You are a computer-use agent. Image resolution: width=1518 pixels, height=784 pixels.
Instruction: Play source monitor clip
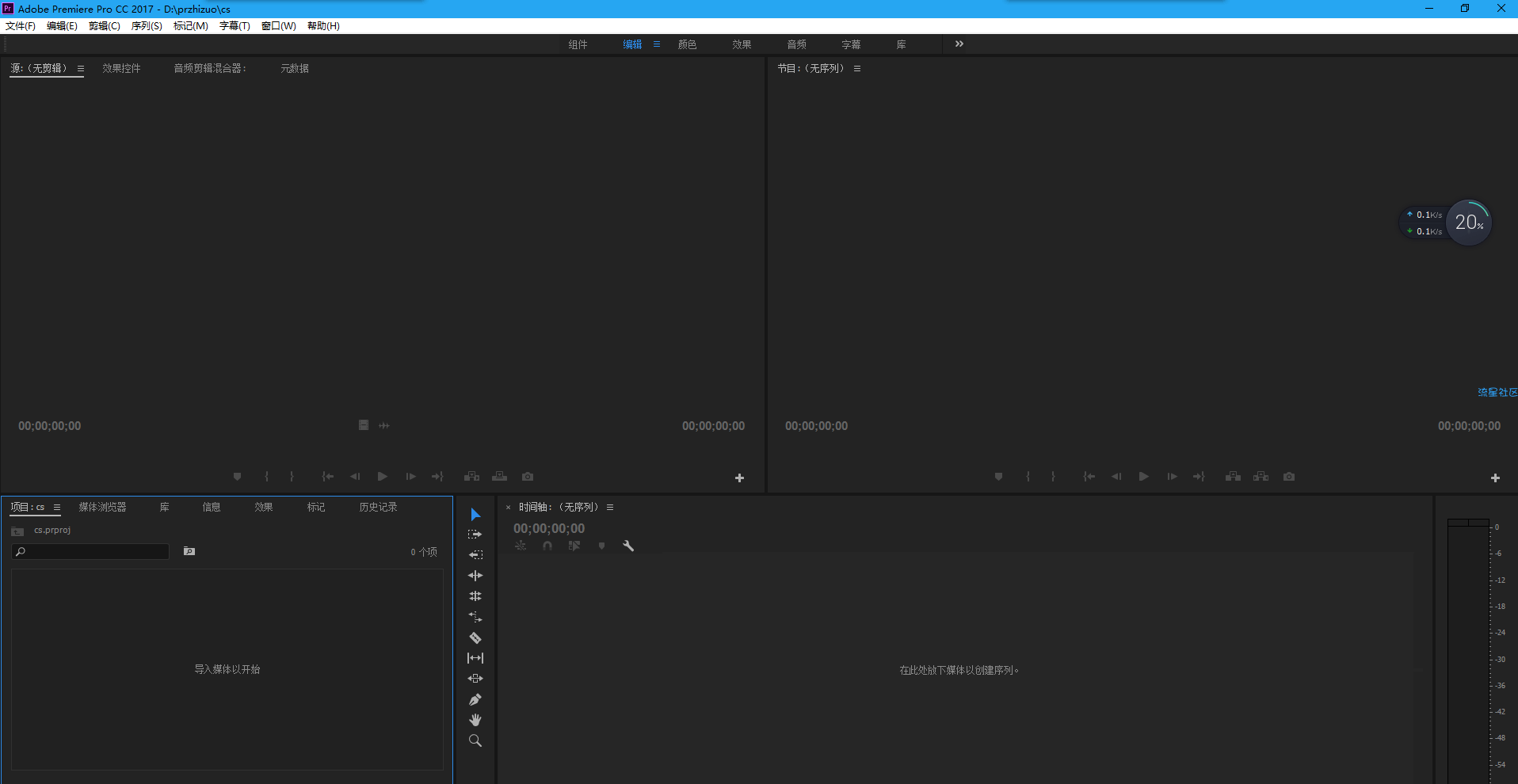pyautogui.click(x=383, y=477)
